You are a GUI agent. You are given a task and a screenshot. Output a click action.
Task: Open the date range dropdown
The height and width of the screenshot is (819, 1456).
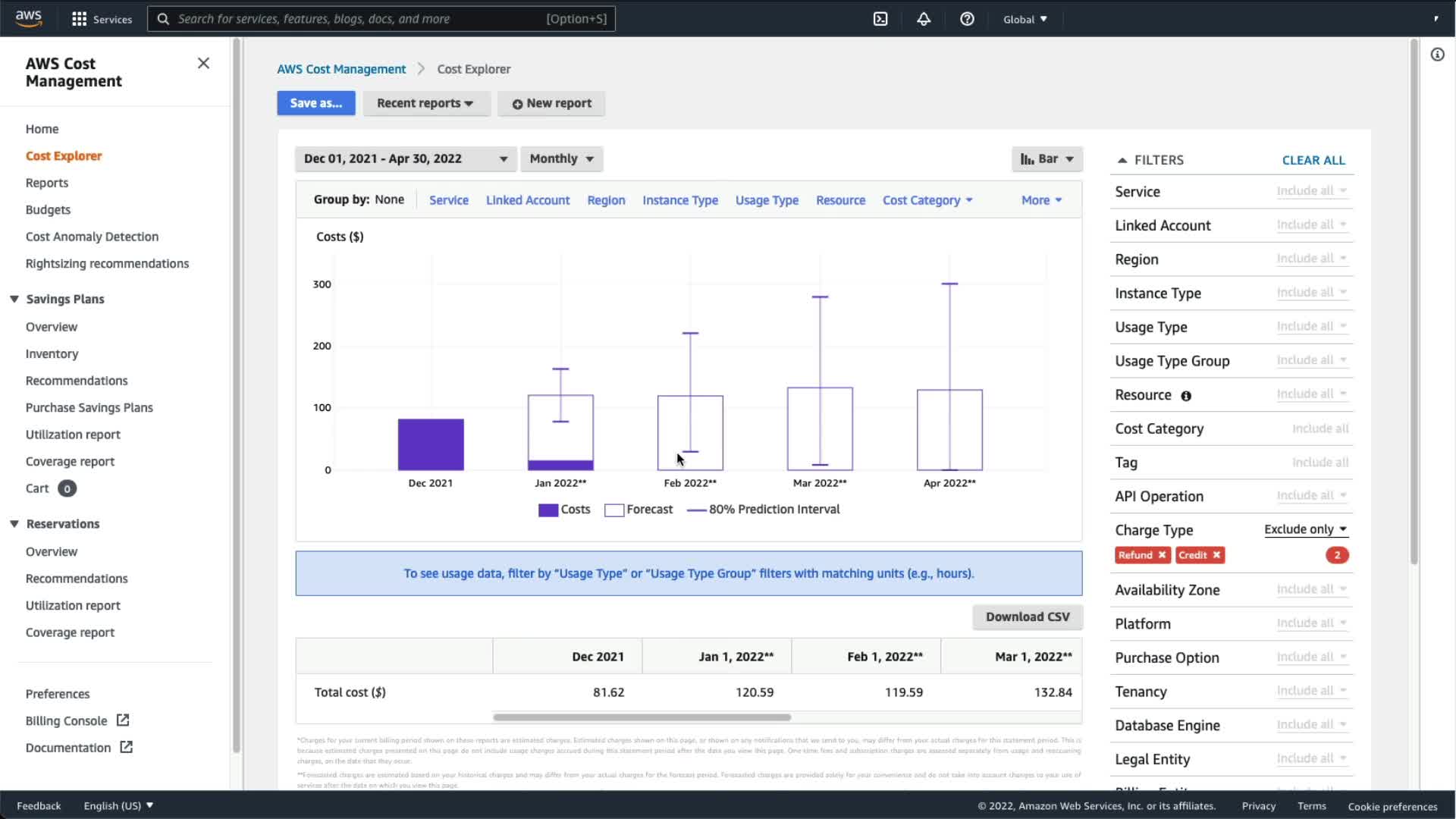[x=406, y=158]
